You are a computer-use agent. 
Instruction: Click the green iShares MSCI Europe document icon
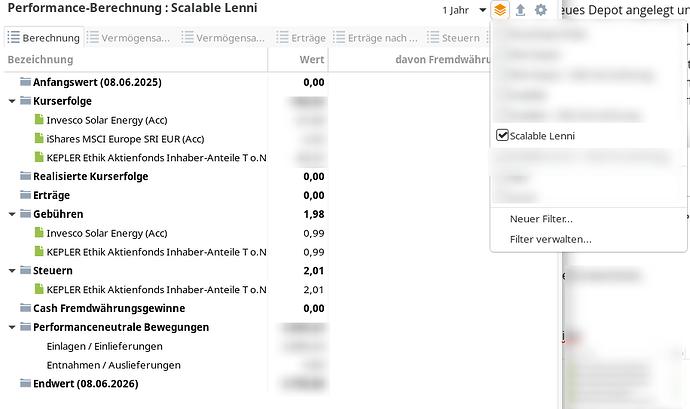click(x=39, y=138)
